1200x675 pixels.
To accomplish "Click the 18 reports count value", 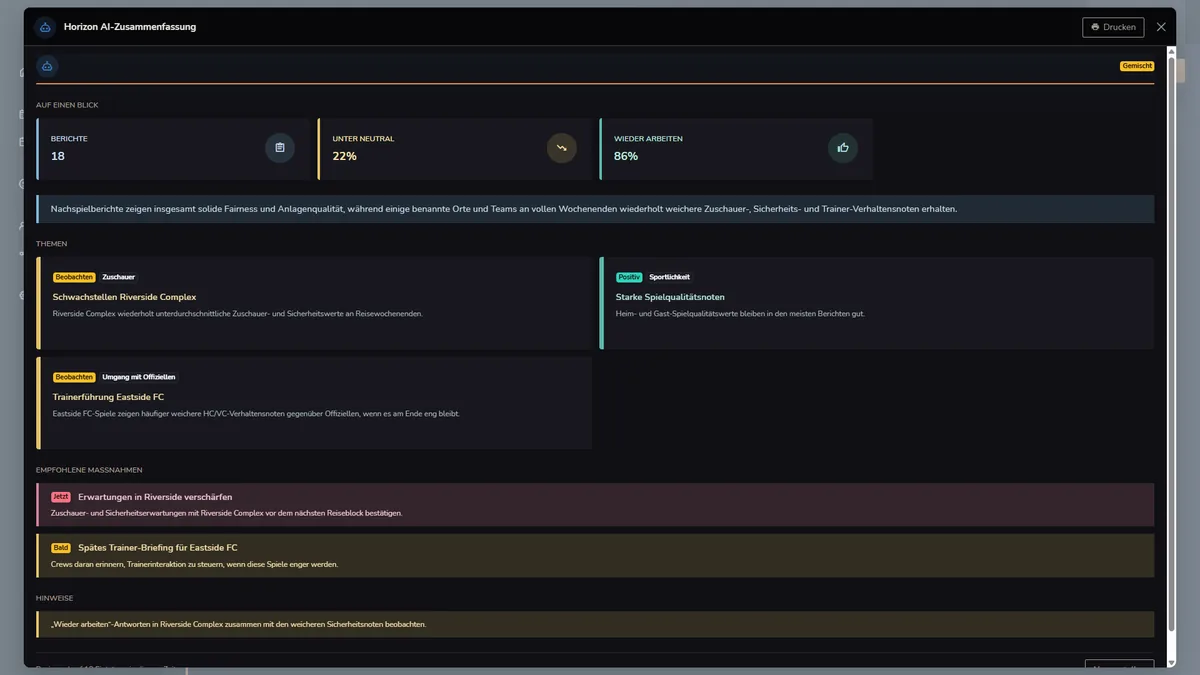I will click(x=58, y=156).
